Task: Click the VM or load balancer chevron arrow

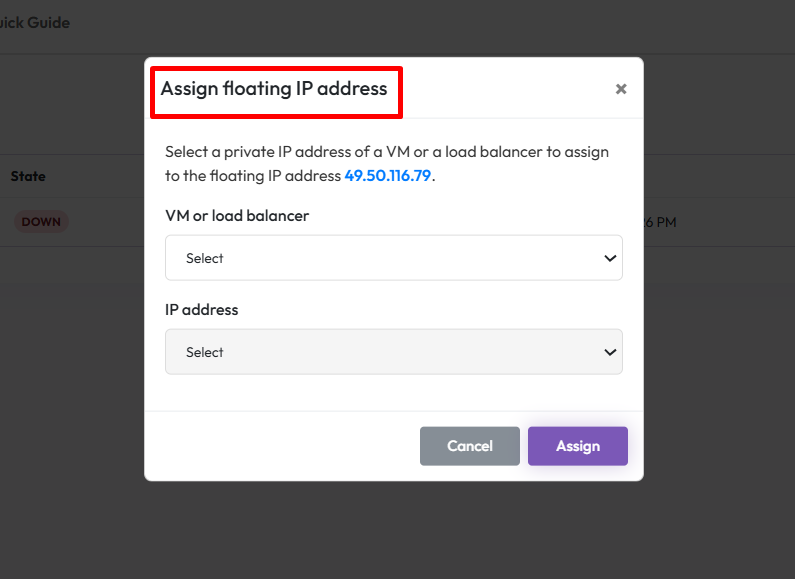Action: [x=610, y=258]
